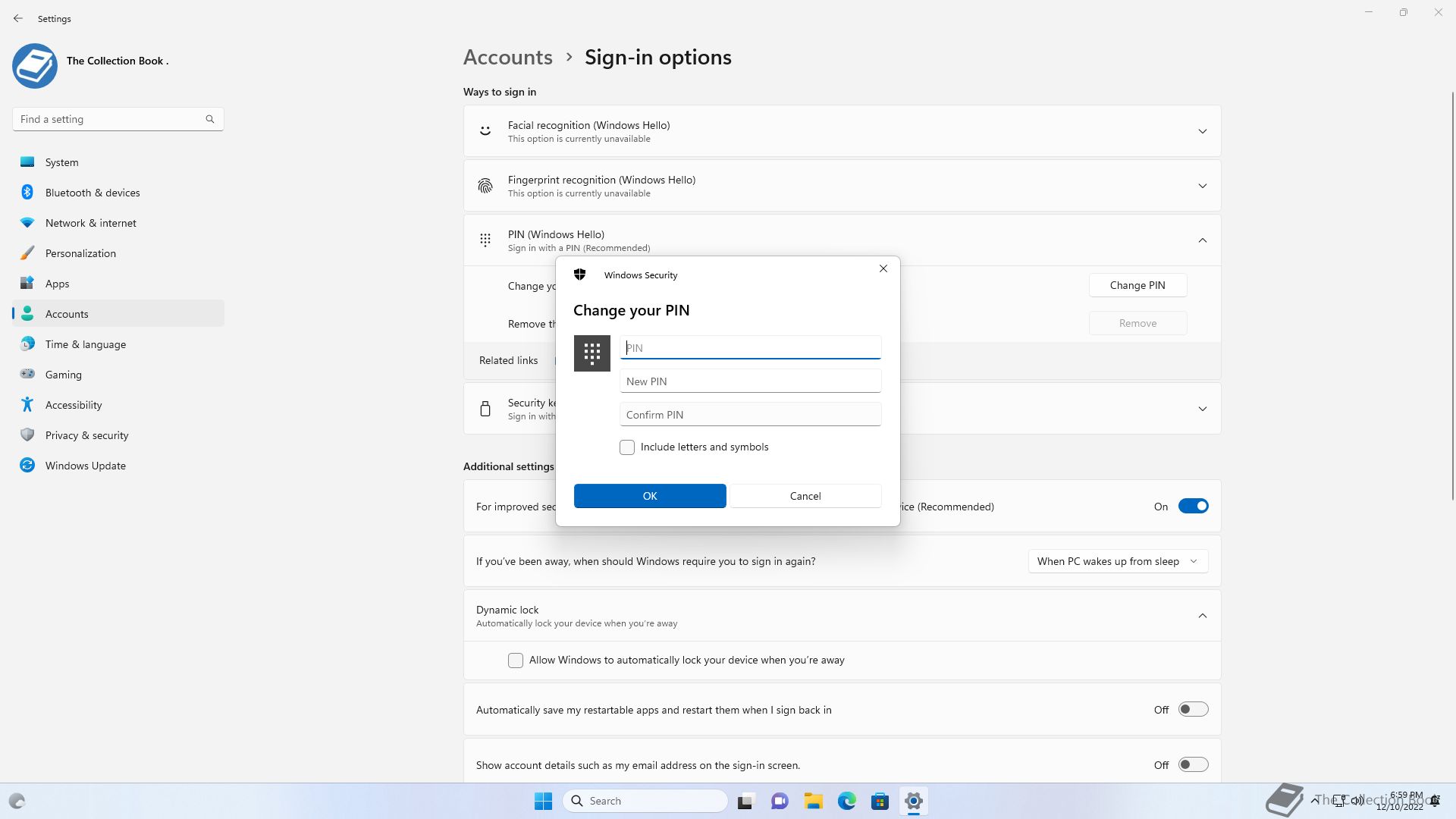Open Privacy & security page
Screen dimensions: 1456x819
(118, 435)
